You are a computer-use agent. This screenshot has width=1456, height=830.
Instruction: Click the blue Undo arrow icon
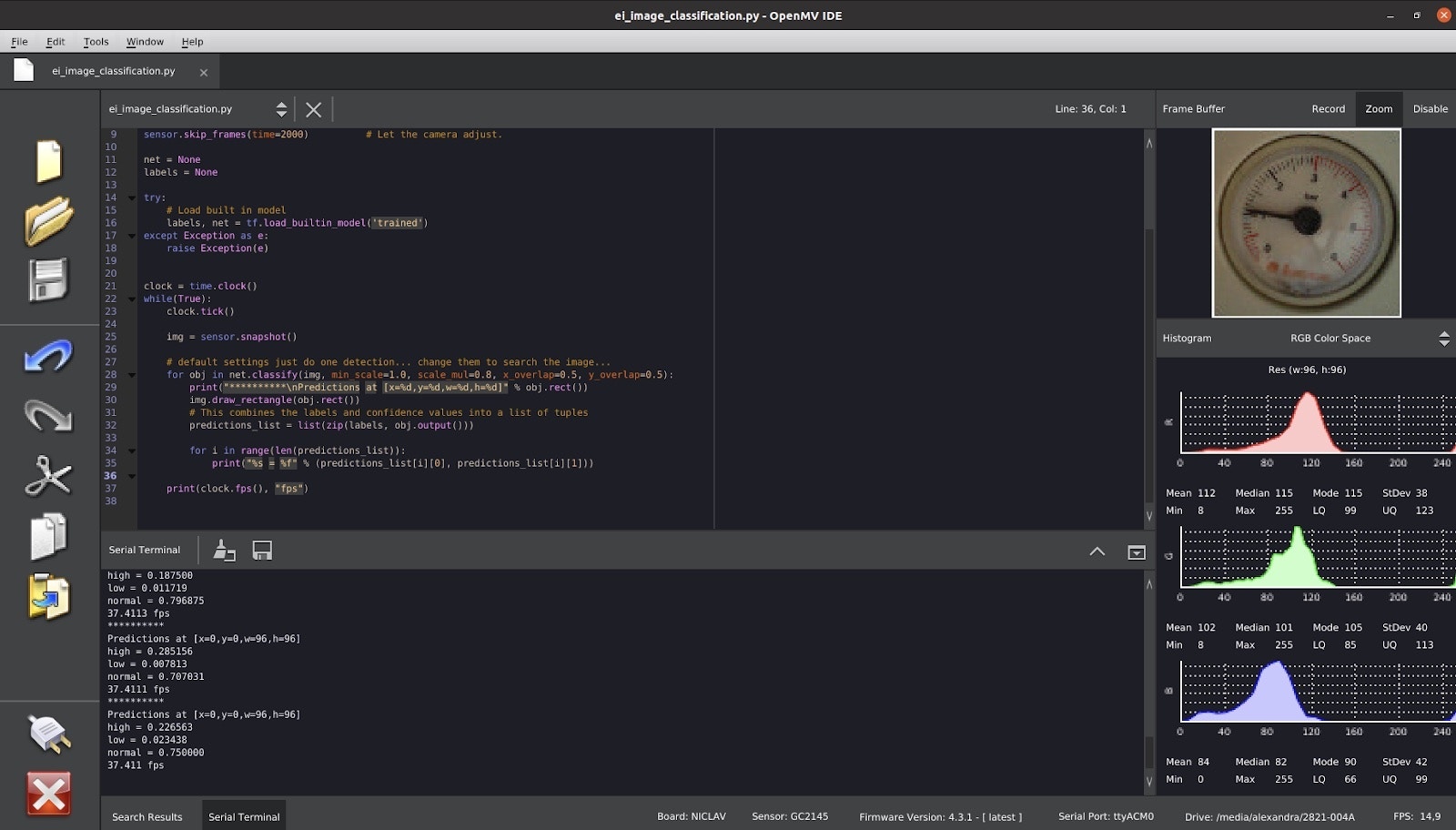coord(48,356)
